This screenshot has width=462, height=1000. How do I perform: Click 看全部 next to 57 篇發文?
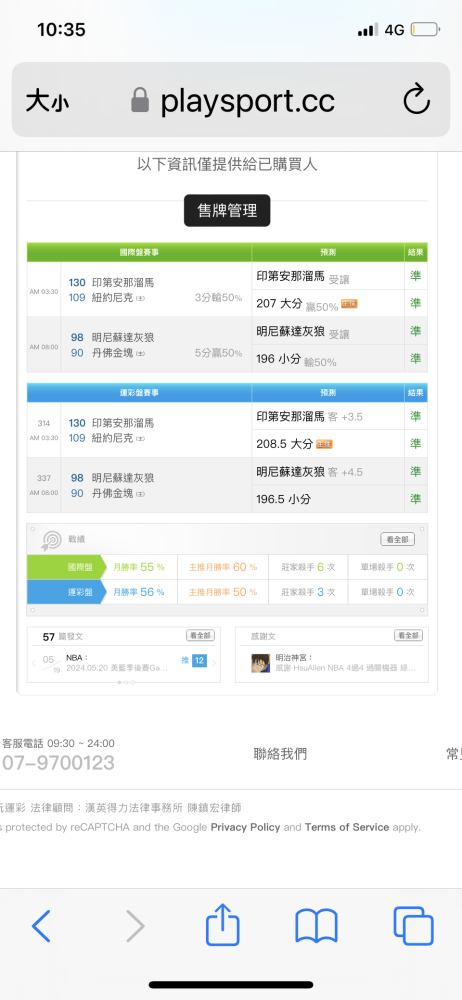200,635
